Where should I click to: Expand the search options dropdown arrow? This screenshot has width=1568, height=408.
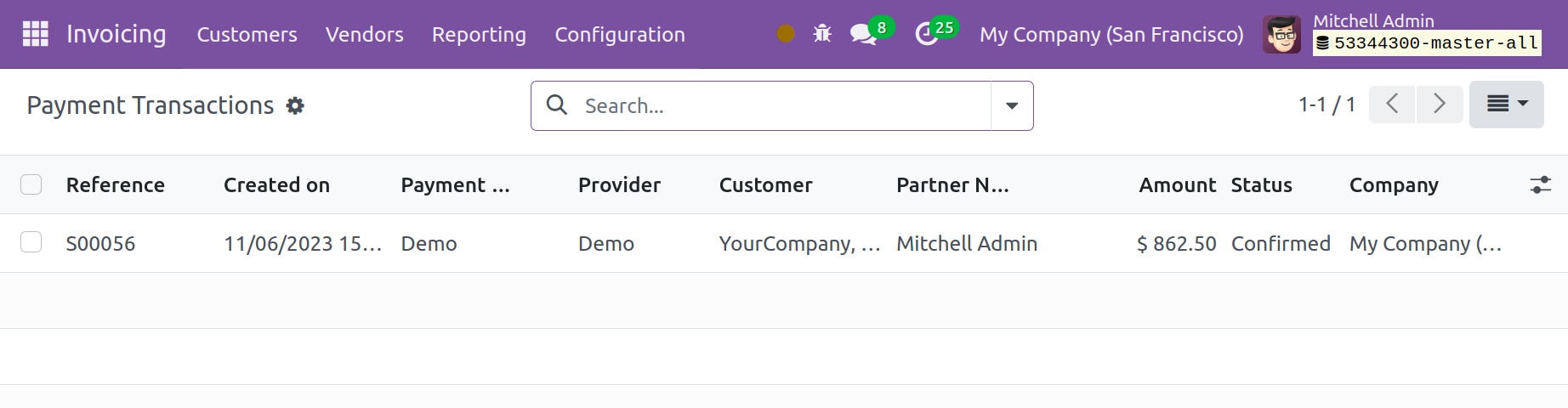coord(1012,105)
